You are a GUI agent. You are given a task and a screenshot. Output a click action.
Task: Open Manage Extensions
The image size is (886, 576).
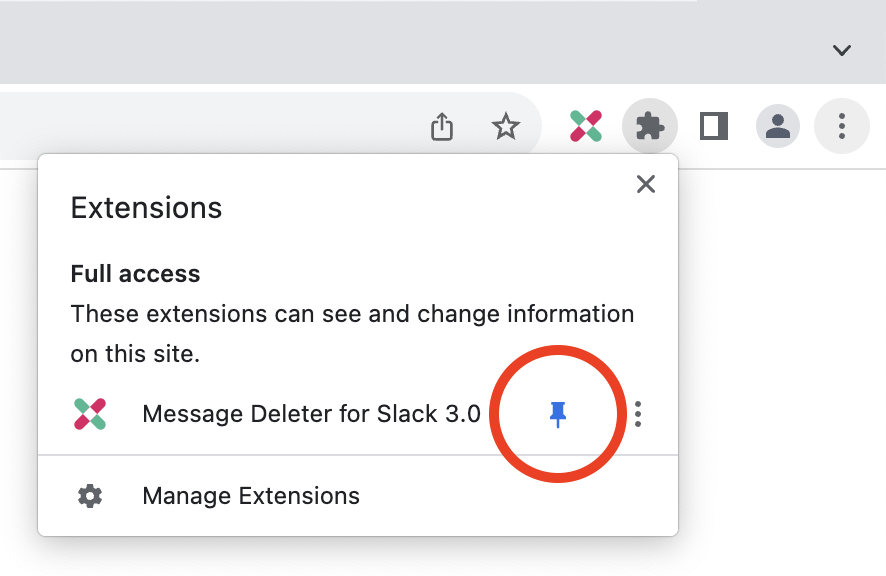tap(251, 495)
